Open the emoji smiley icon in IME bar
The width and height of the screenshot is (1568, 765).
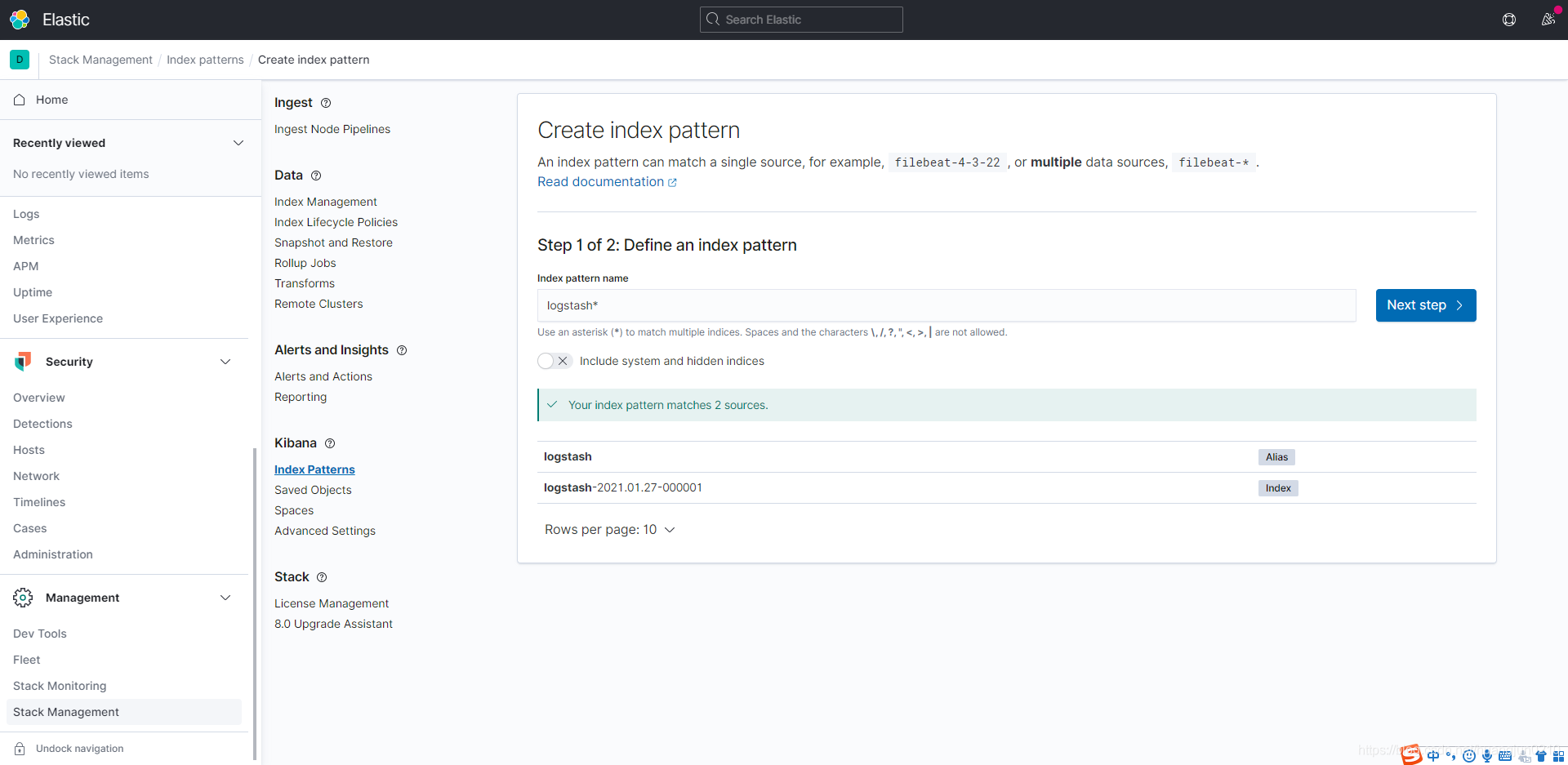(1469, 756)
